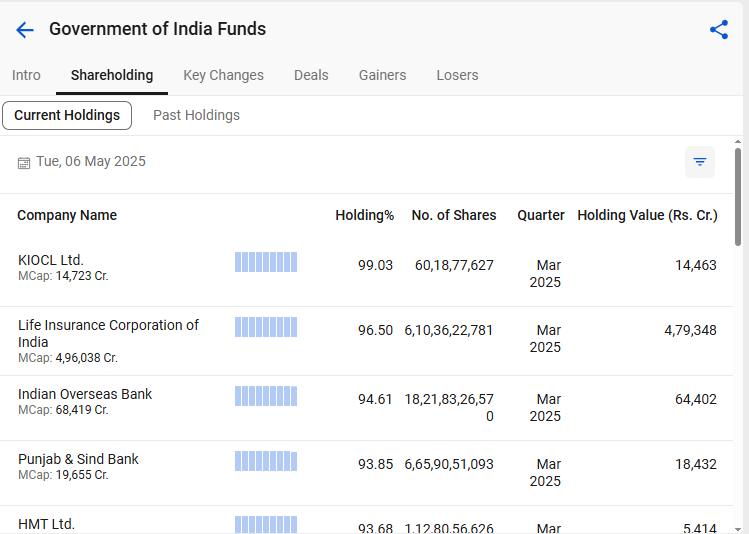Screen dimensions: 749x534
Task: Click share count 6,10,36,22,781
Action: [x=449, y=330]
